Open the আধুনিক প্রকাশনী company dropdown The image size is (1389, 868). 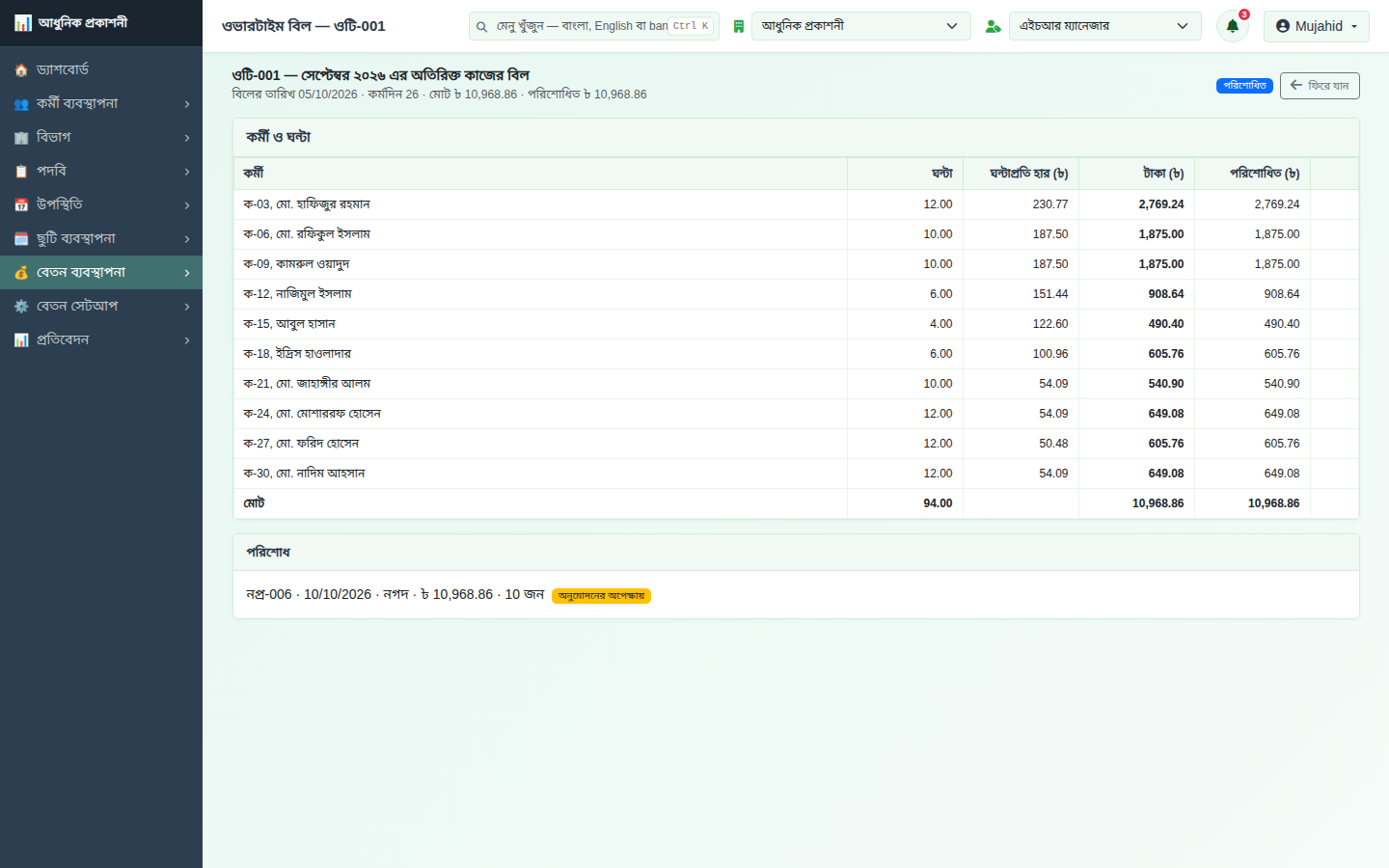click(860, 26)
